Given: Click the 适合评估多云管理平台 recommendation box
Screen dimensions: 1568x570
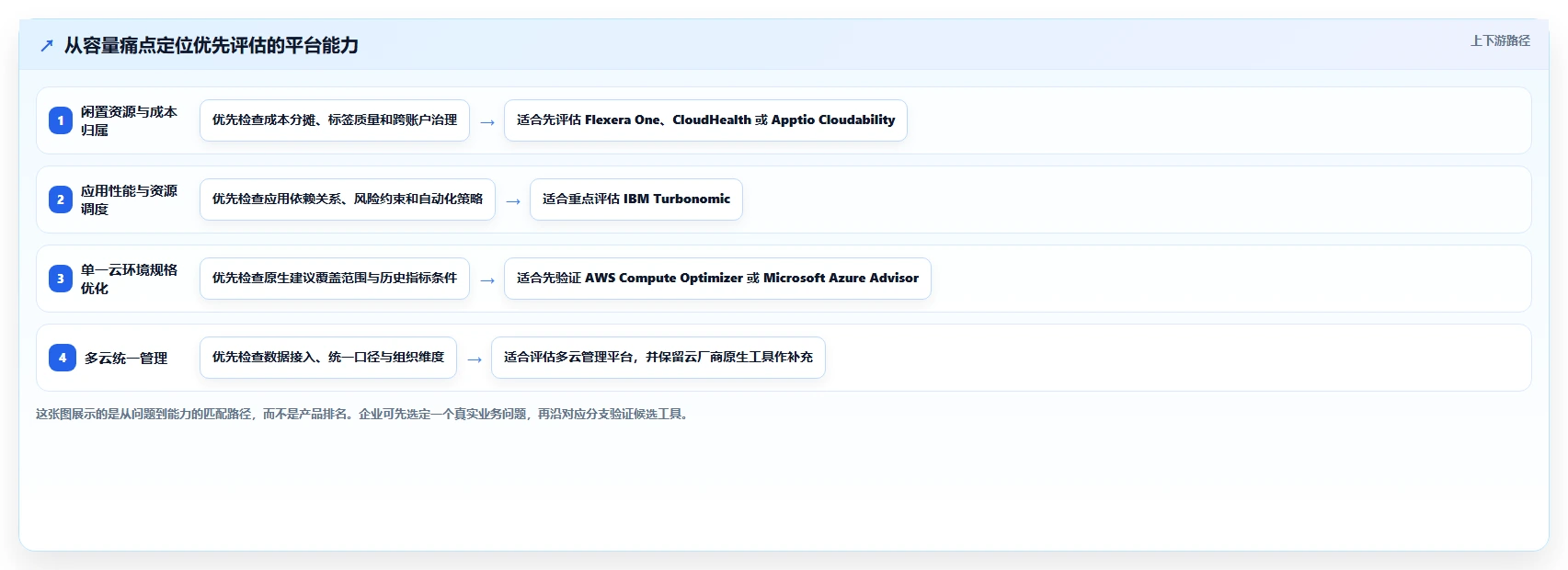Looking at the screenshot, I should [658, 358].
